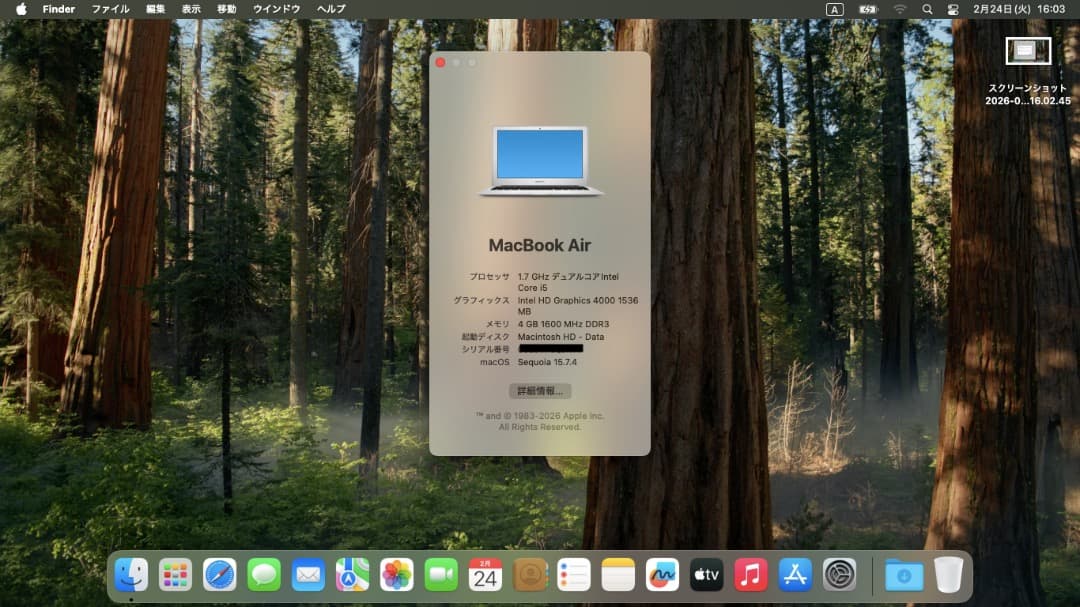Open the Downloads stack in the Dock

903,575
